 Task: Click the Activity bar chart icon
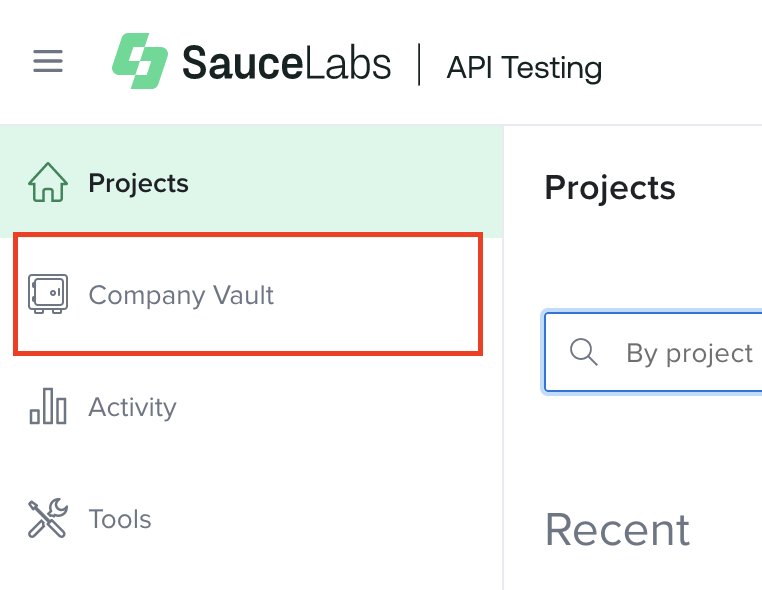click(48, 407)
